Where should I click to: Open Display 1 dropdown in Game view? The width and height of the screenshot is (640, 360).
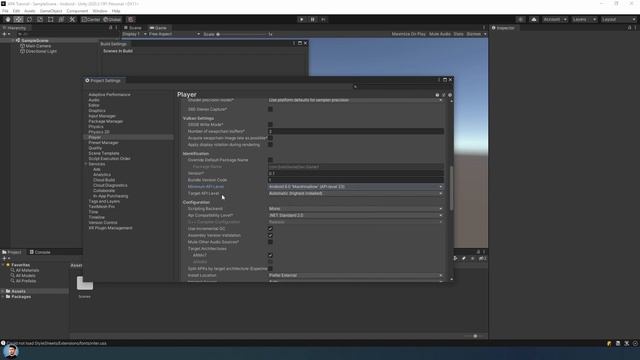point(134,34)
